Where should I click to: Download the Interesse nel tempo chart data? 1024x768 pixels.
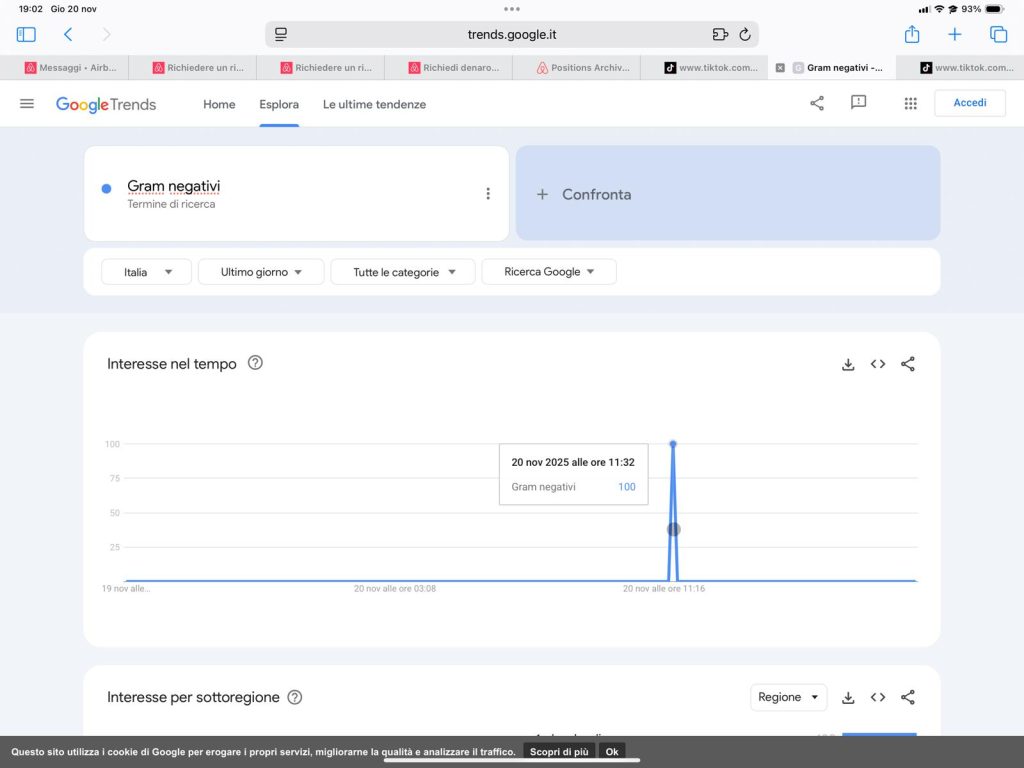tap(848, 364)
